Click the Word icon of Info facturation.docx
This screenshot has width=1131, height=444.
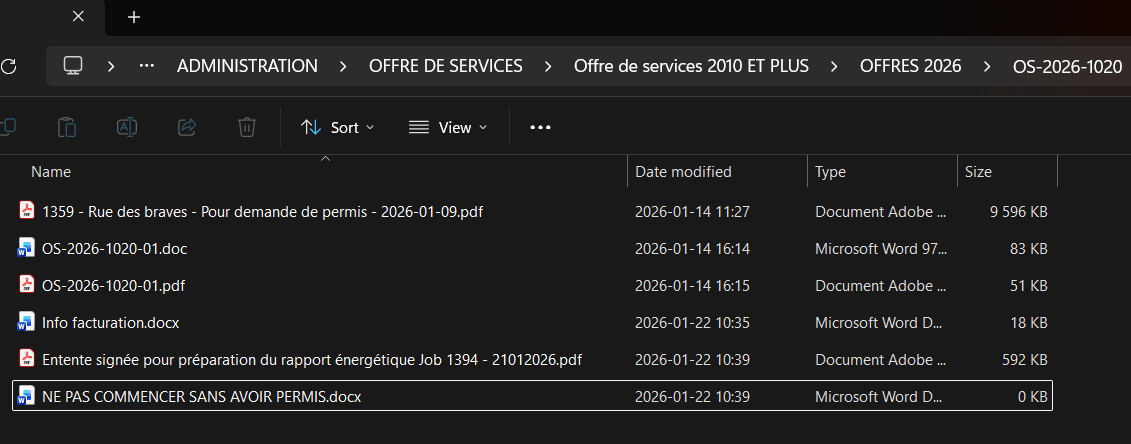27,322
